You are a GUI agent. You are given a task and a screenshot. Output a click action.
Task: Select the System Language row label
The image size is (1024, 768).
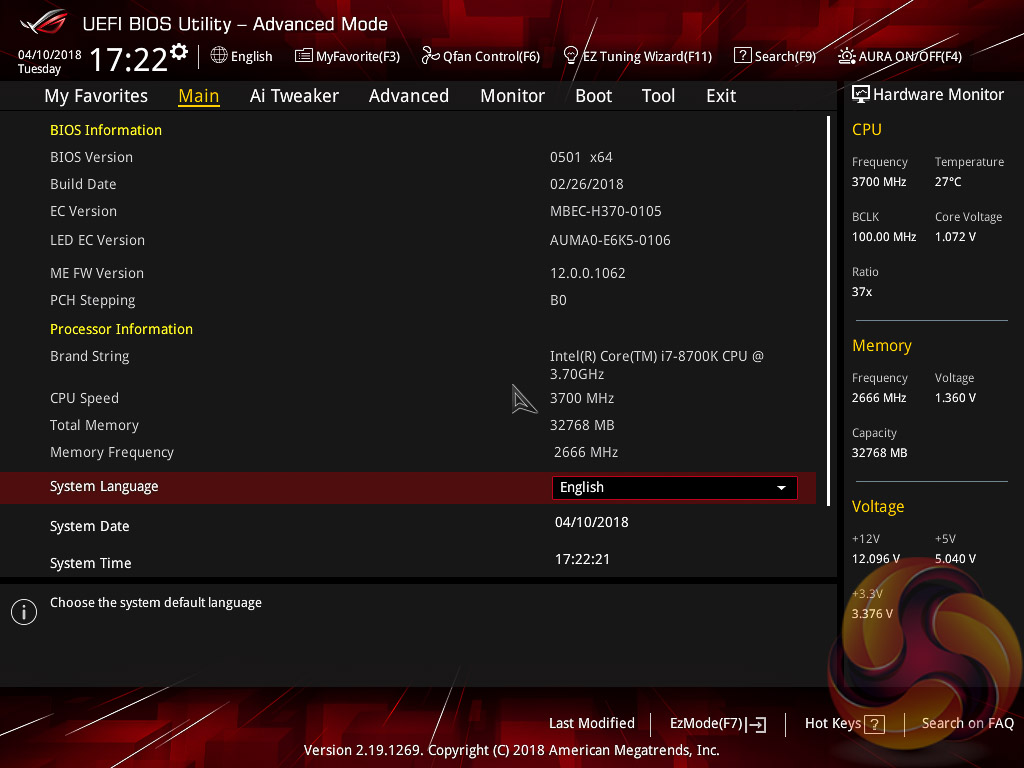coord(104,487)
